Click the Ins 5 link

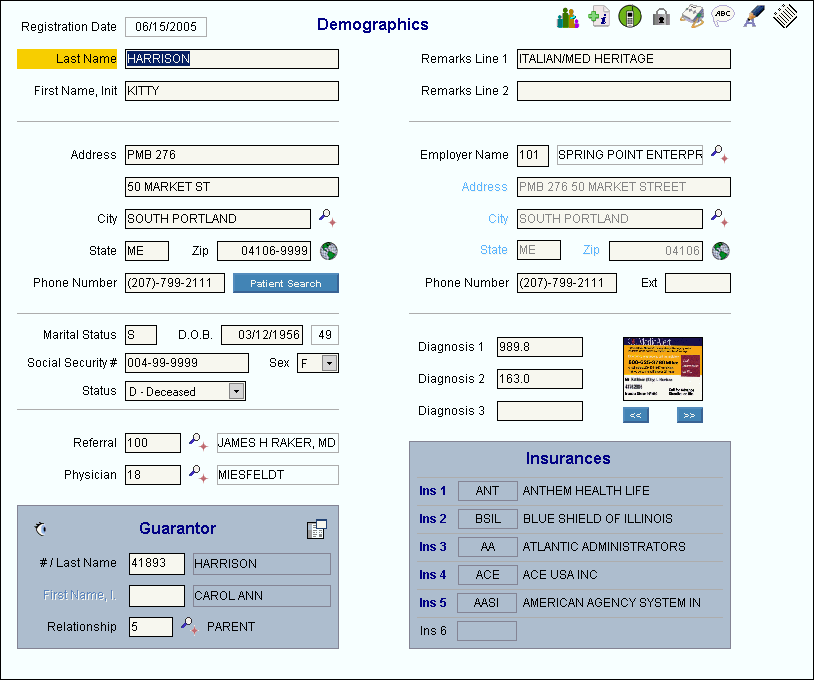click(x=432, y=603)
